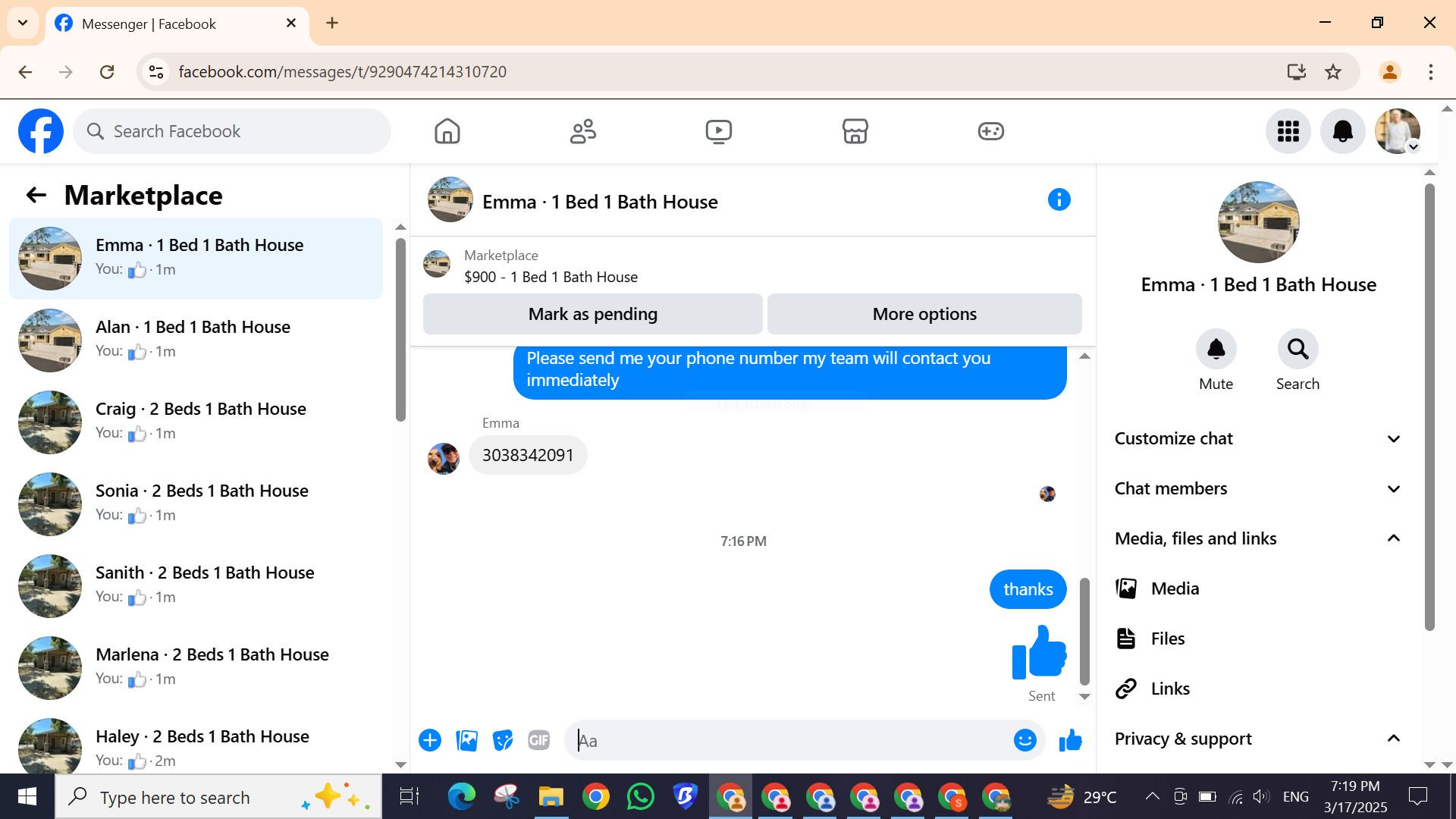Choose a sticker icon in composer
The height and width of the screenshot is (819, 1456).
[503, 740]
